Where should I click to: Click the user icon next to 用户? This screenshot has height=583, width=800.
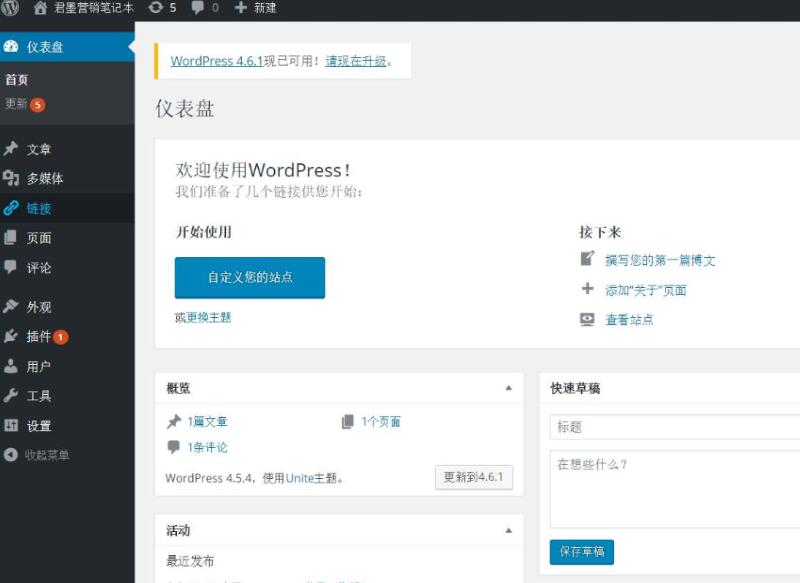11,366
